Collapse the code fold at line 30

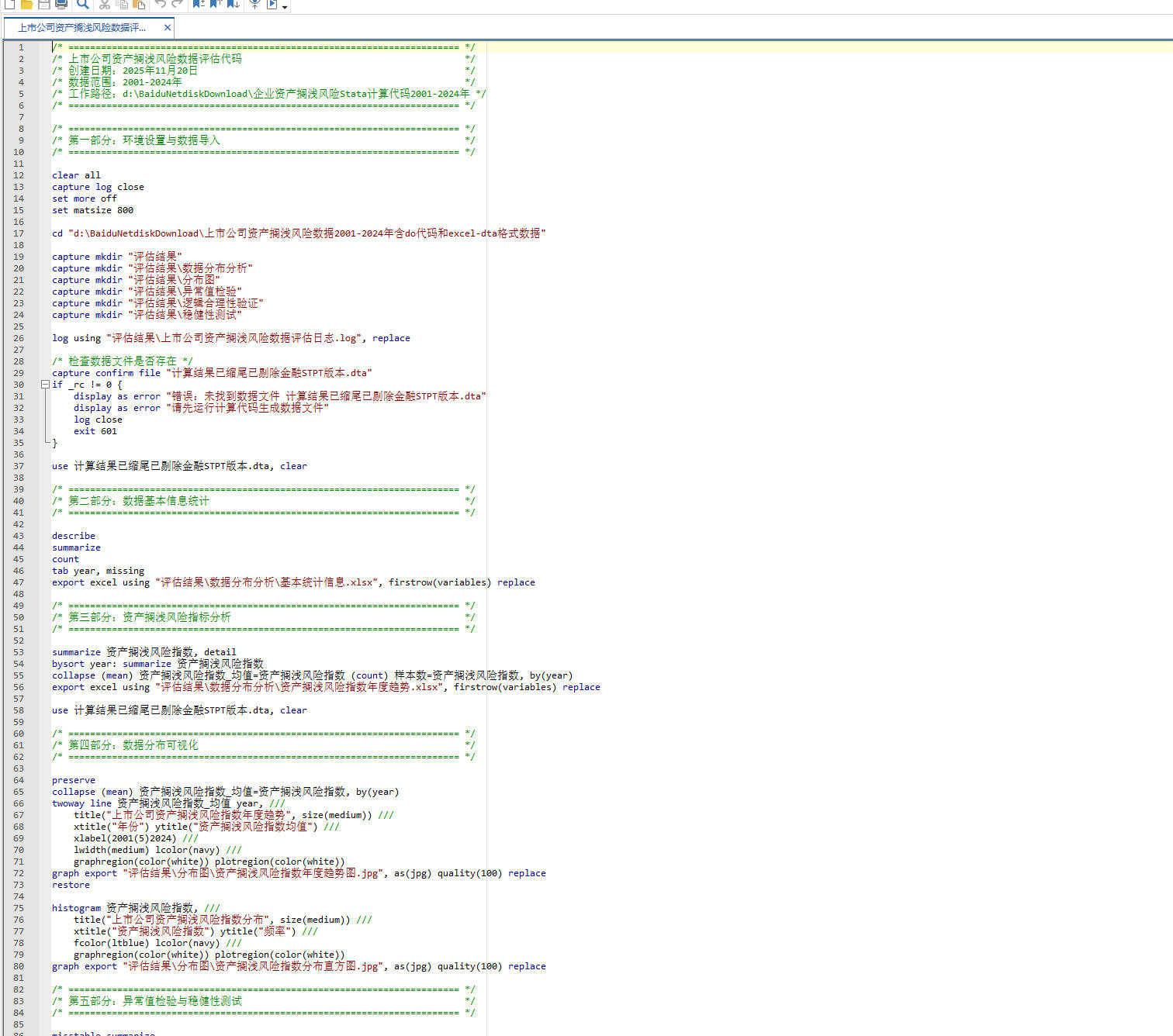(x=45, y=385)
